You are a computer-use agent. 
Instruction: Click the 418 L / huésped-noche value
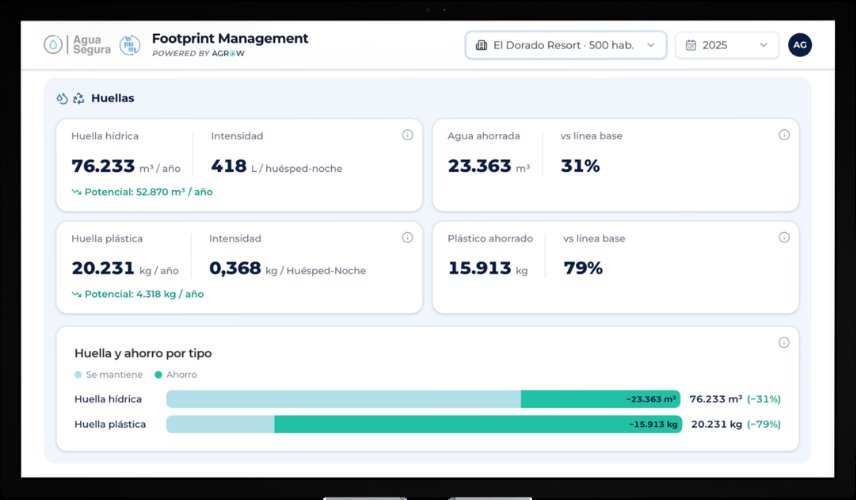tap(277, 166)
